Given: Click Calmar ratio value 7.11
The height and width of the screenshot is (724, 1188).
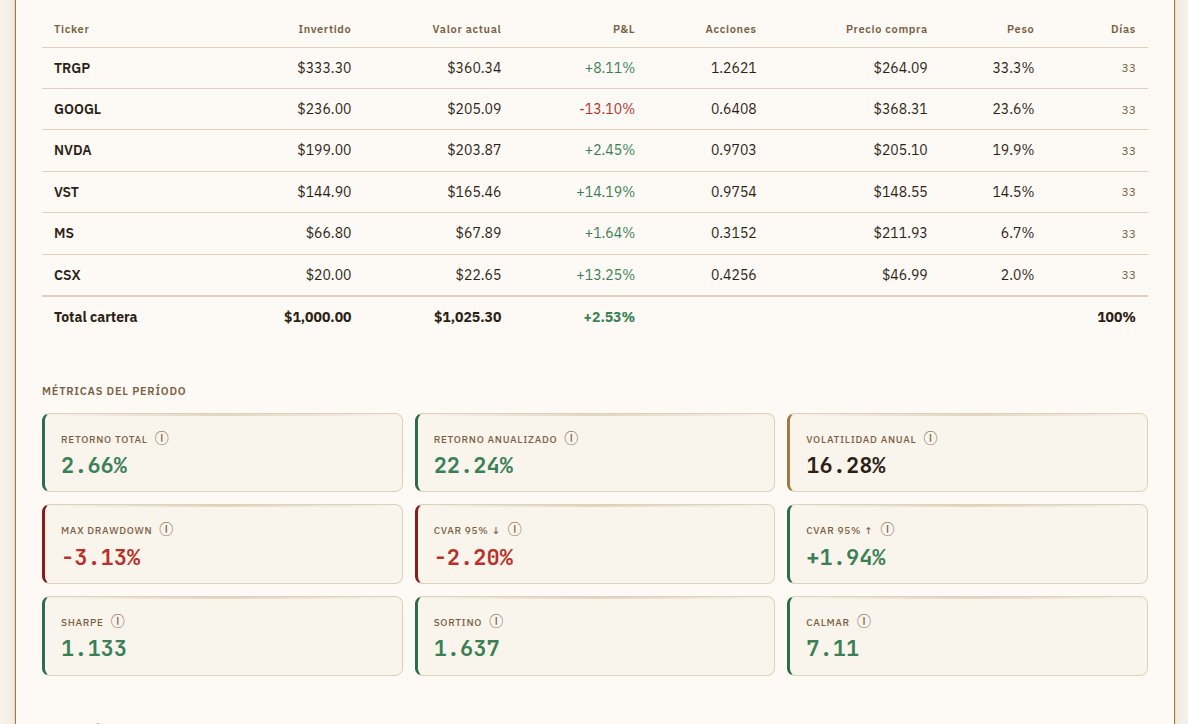Looking at the screenshot, I should tap(833, 648).
